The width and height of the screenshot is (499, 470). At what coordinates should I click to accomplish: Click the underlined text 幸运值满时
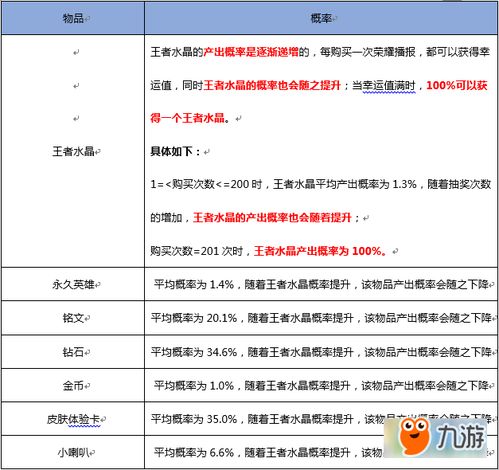389,85
